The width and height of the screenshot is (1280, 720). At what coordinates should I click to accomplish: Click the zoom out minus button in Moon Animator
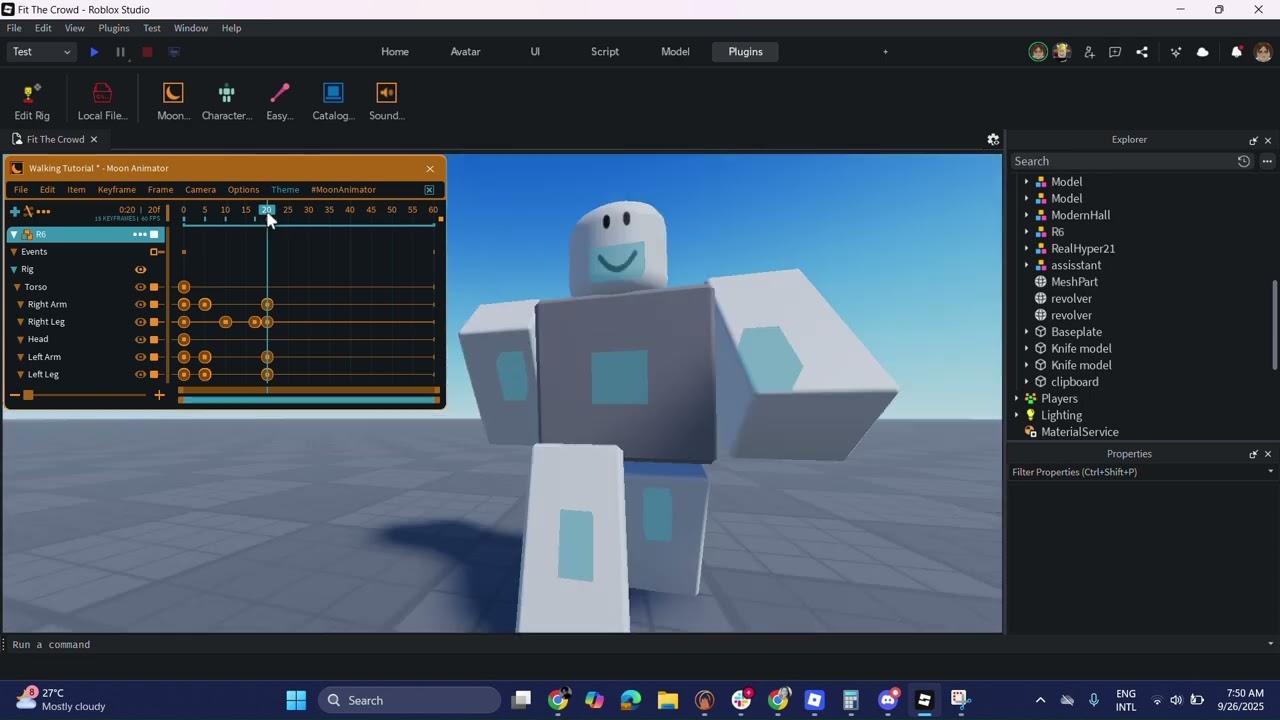[14, 396]
